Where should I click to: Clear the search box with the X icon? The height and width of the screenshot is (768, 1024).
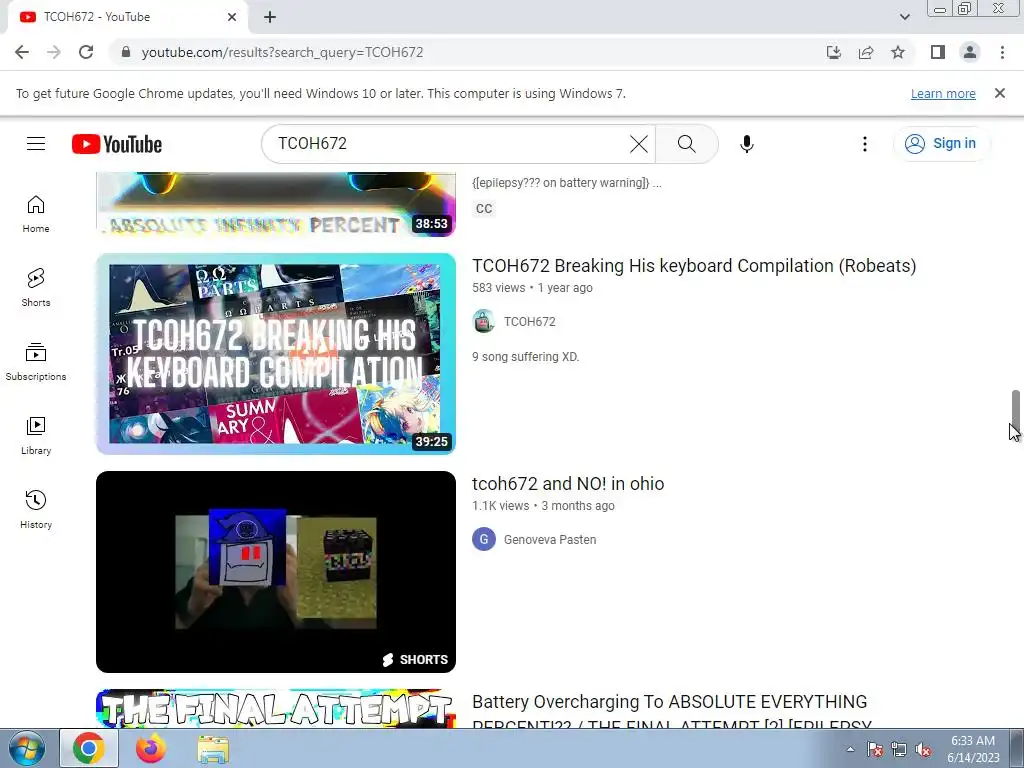[x=639, y=144]
